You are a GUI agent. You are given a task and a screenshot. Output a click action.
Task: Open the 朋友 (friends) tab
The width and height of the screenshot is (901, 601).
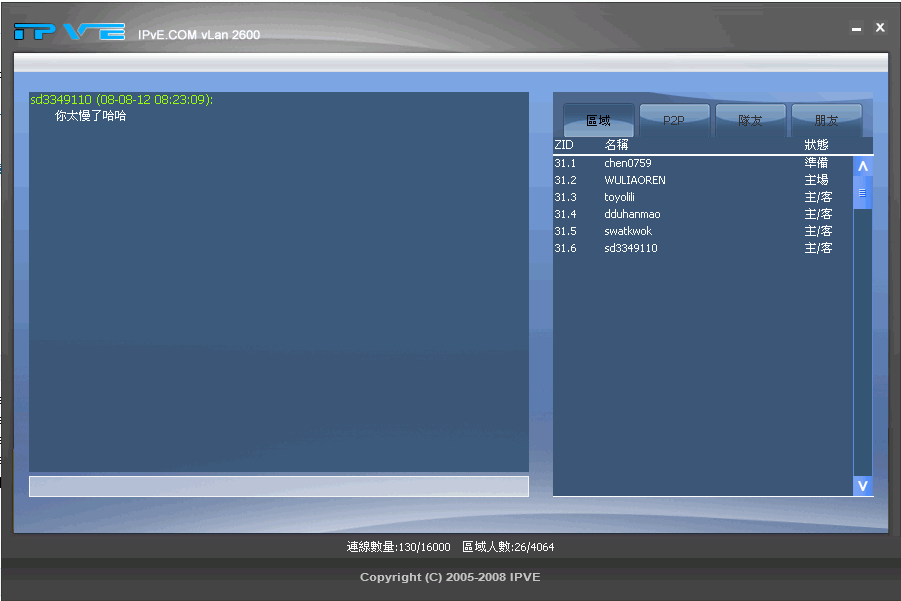[x=827, y=119]
